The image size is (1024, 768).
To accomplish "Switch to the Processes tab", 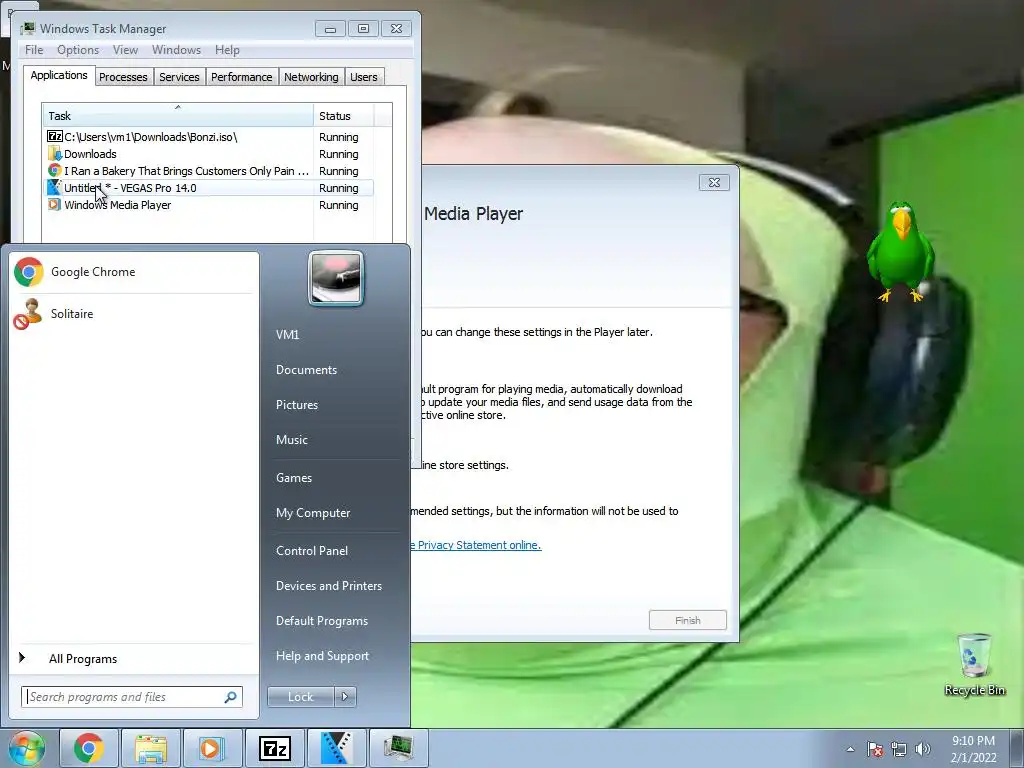I will coord(123,77).
